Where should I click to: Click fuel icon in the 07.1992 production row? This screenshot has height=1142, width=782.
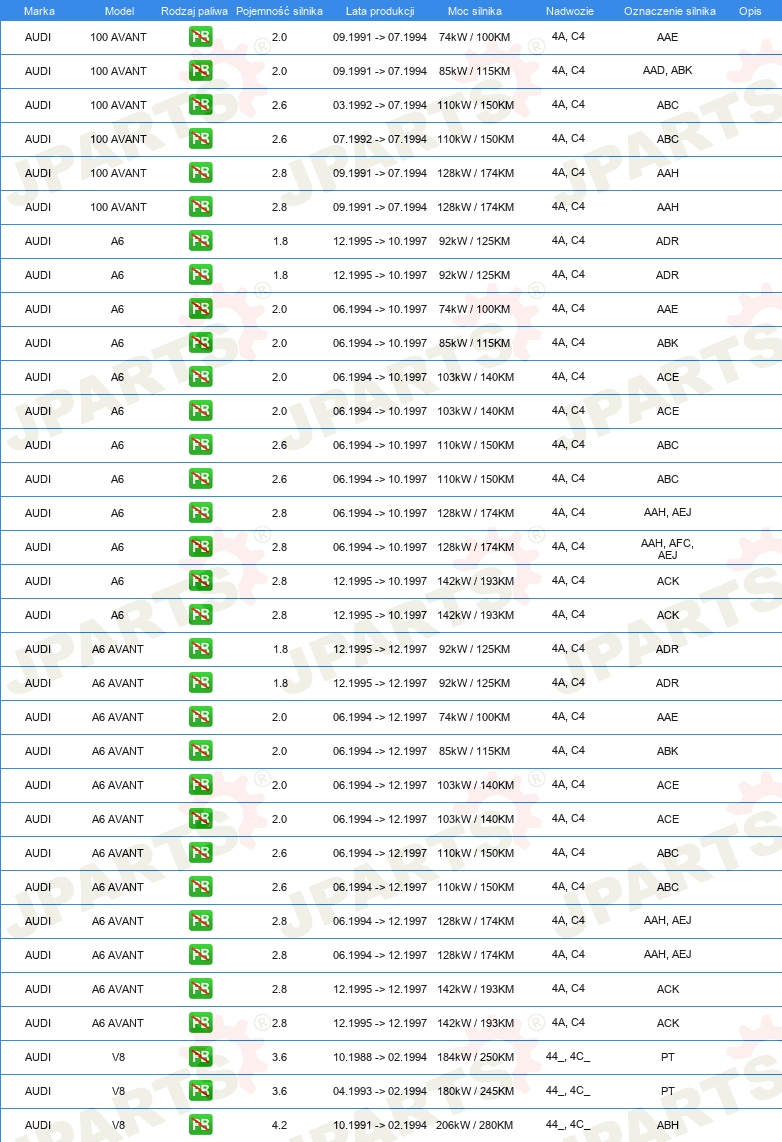(x=200, y=138)
